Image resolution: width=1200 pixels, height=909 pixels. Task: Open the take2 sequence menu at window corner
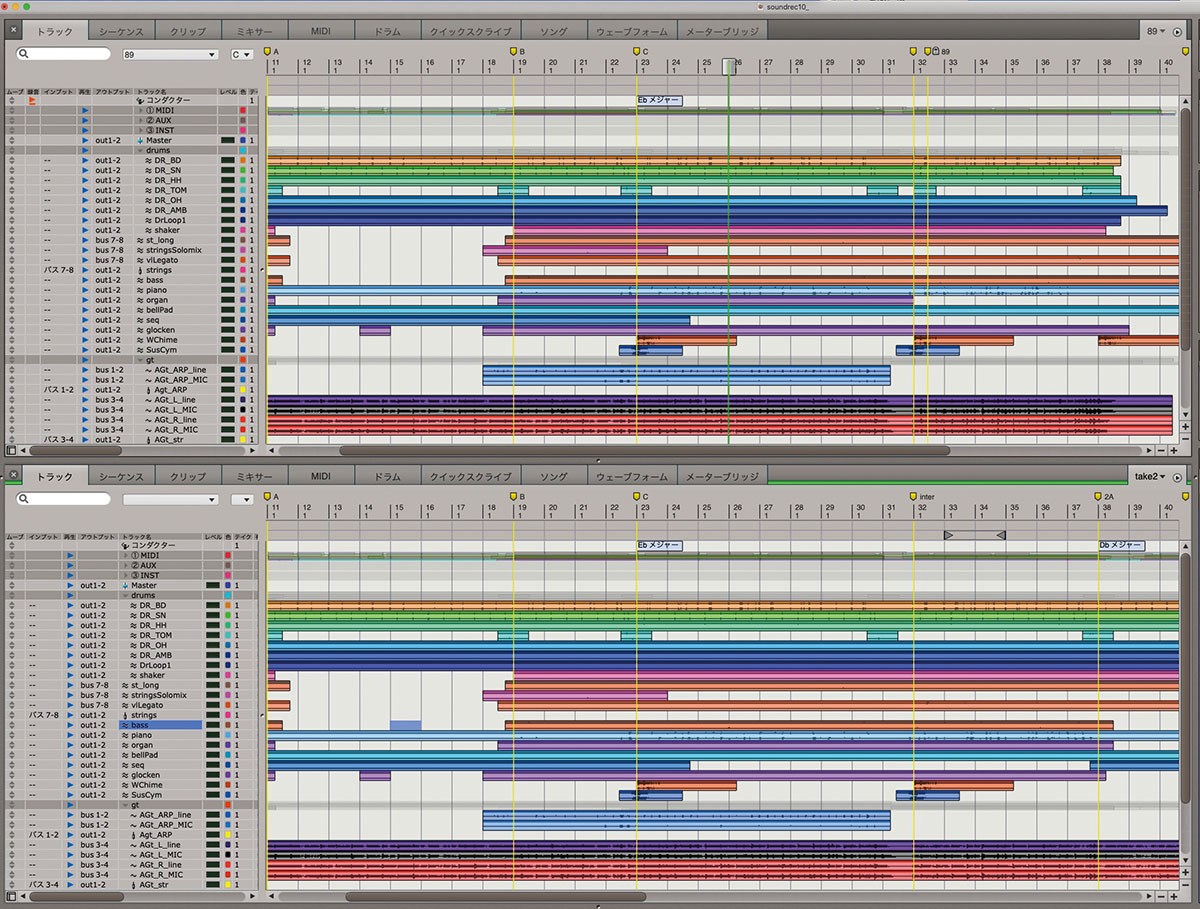pos(1150,476)
